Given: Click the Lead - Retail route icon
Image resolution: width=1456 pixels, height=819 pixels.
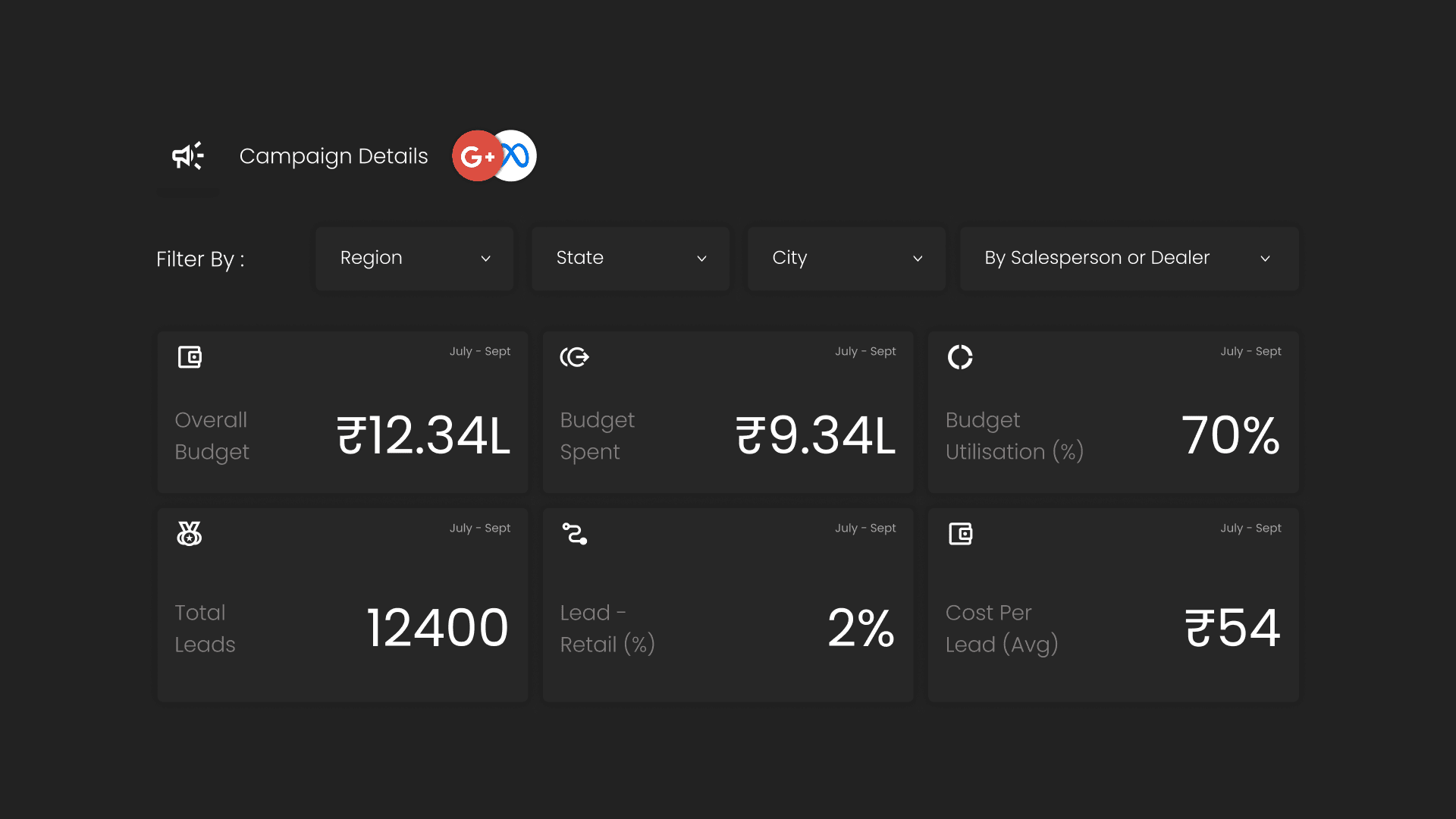Looking at the screenshot, I should point(574,533).
